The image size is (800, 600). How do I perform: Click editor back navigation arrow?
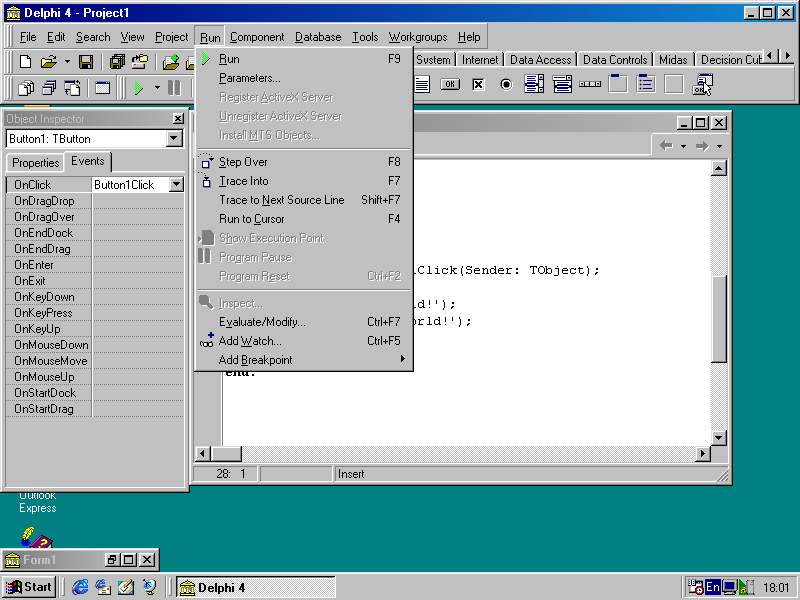(666, 146)
